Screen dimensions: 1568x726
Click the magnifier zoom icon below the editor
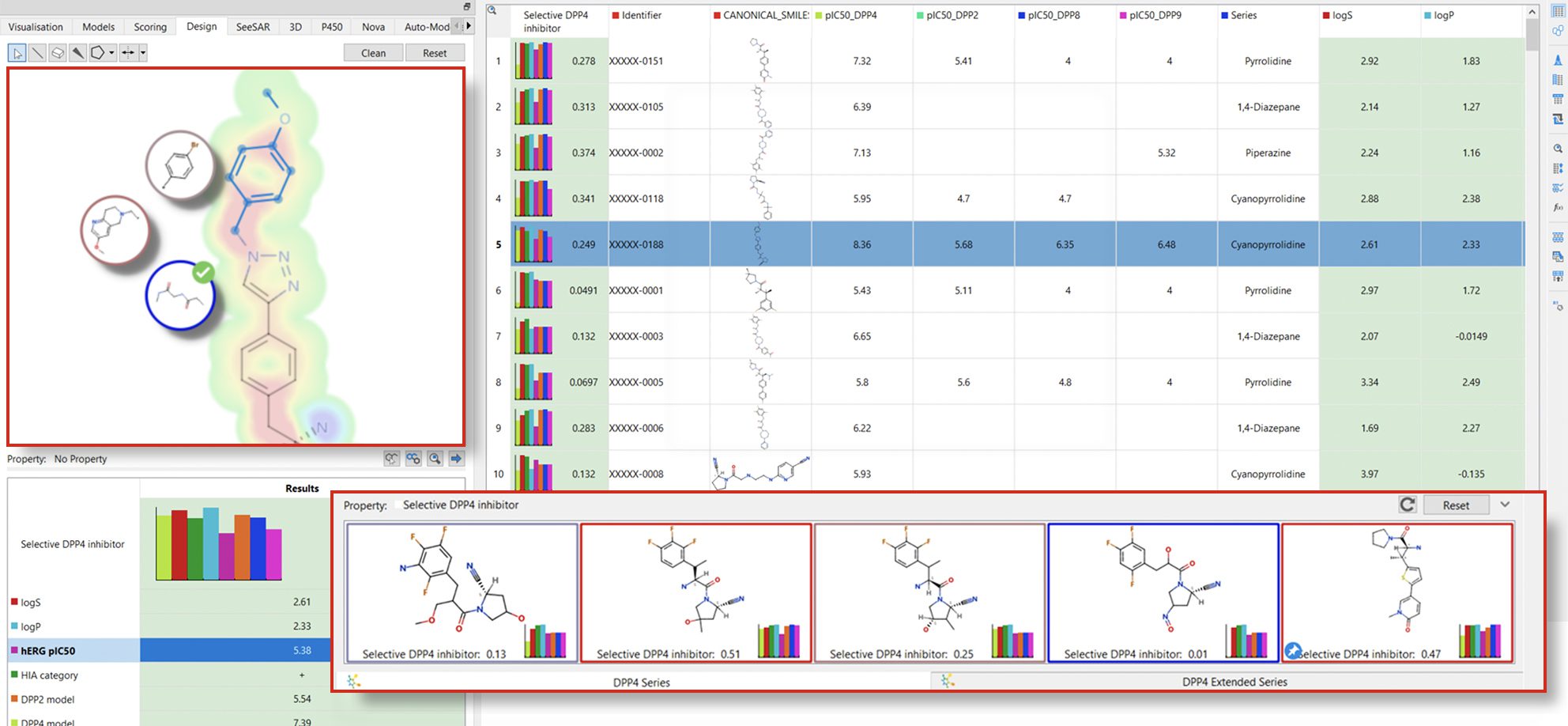pyautogui.click(x=434, y=459)
